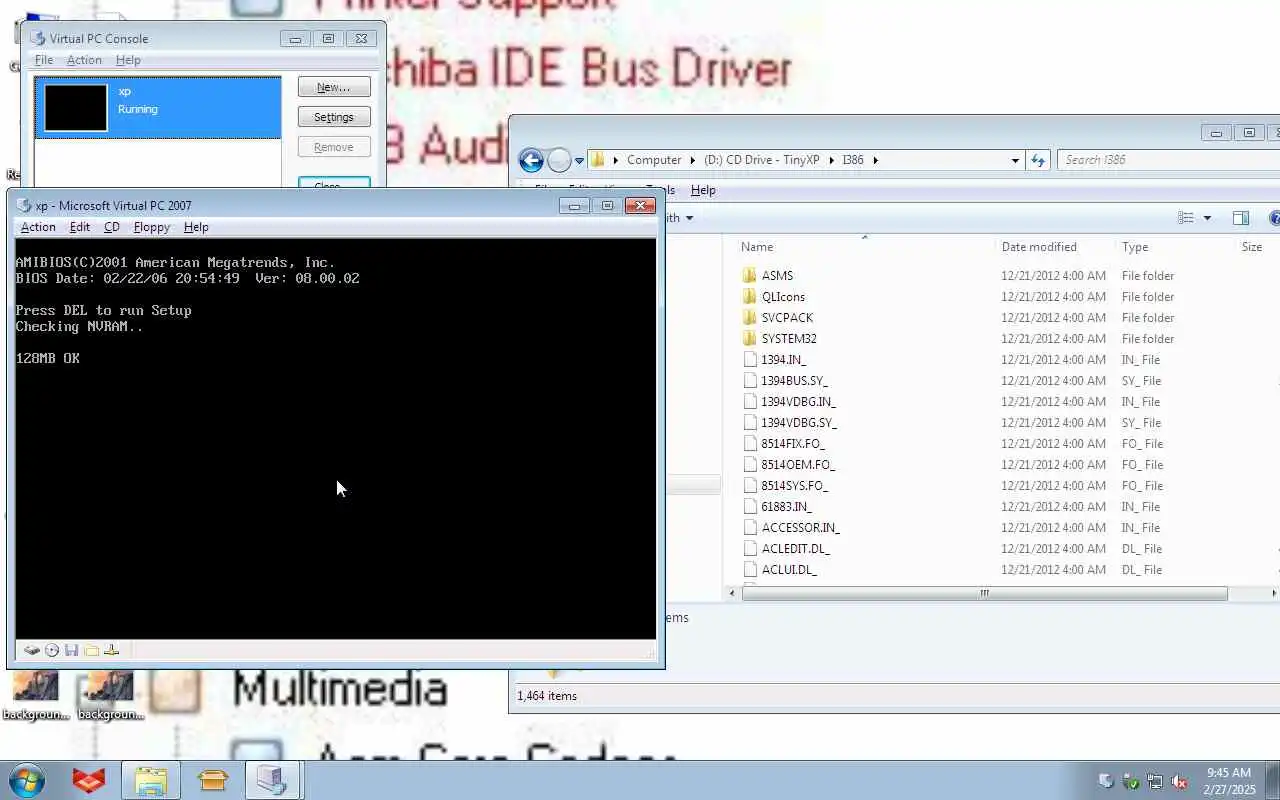
Task: Click the Search I386 input field
Action: pos(1168,160)
